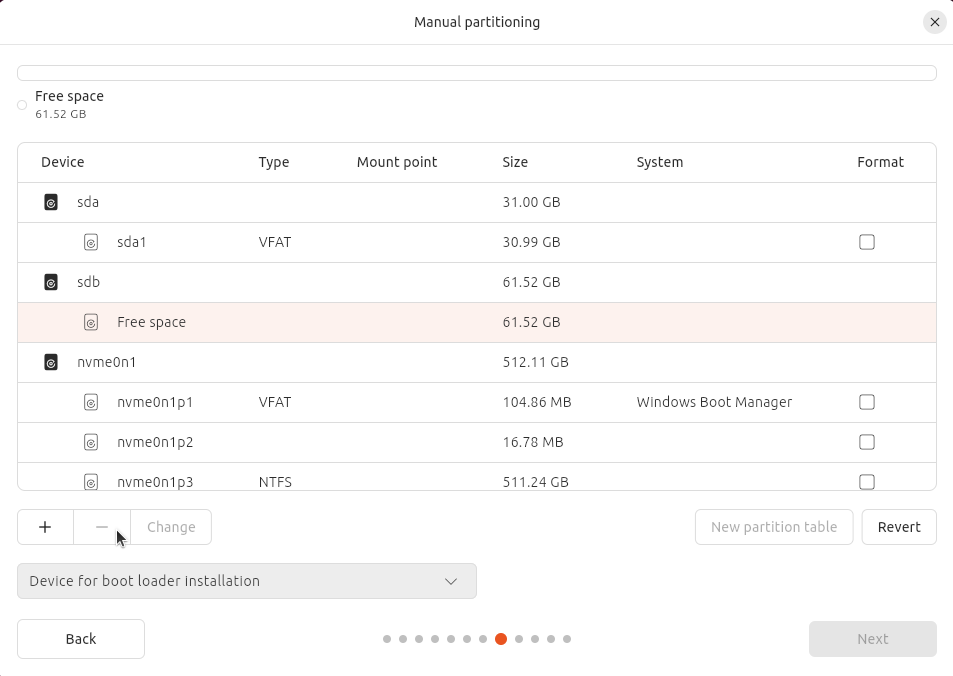Click the Back button
953x676 pixels.
81,639
